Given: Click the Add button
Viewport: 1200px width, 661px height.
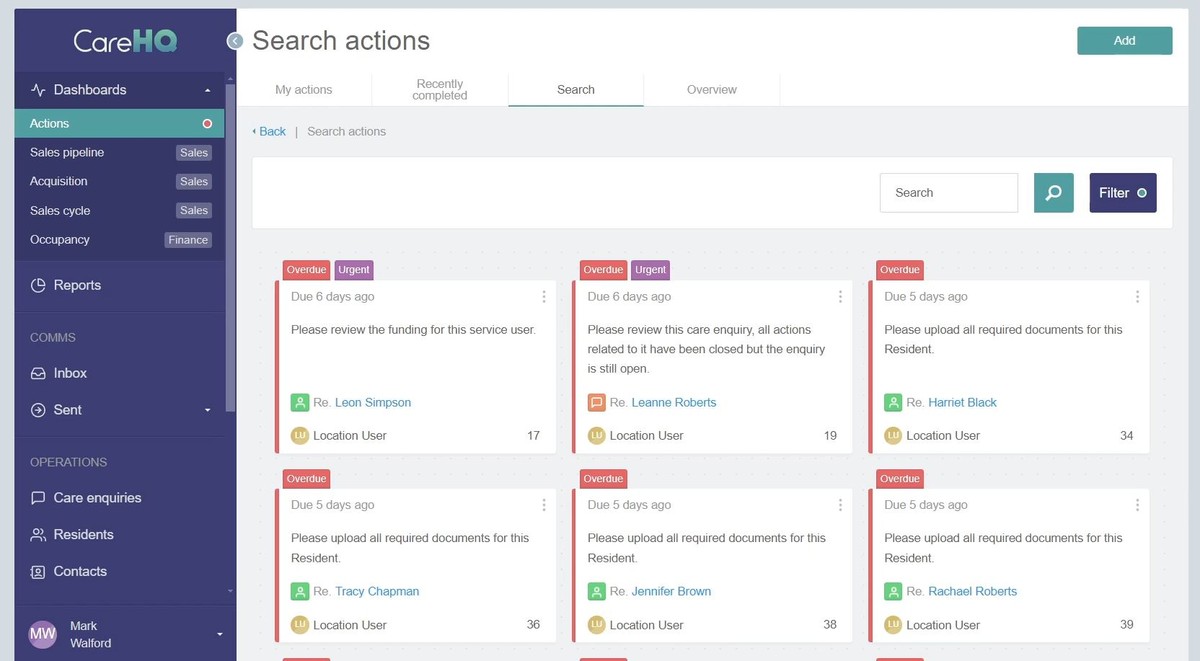Looking at the screenshot, I should click(x=1124, y=40).
